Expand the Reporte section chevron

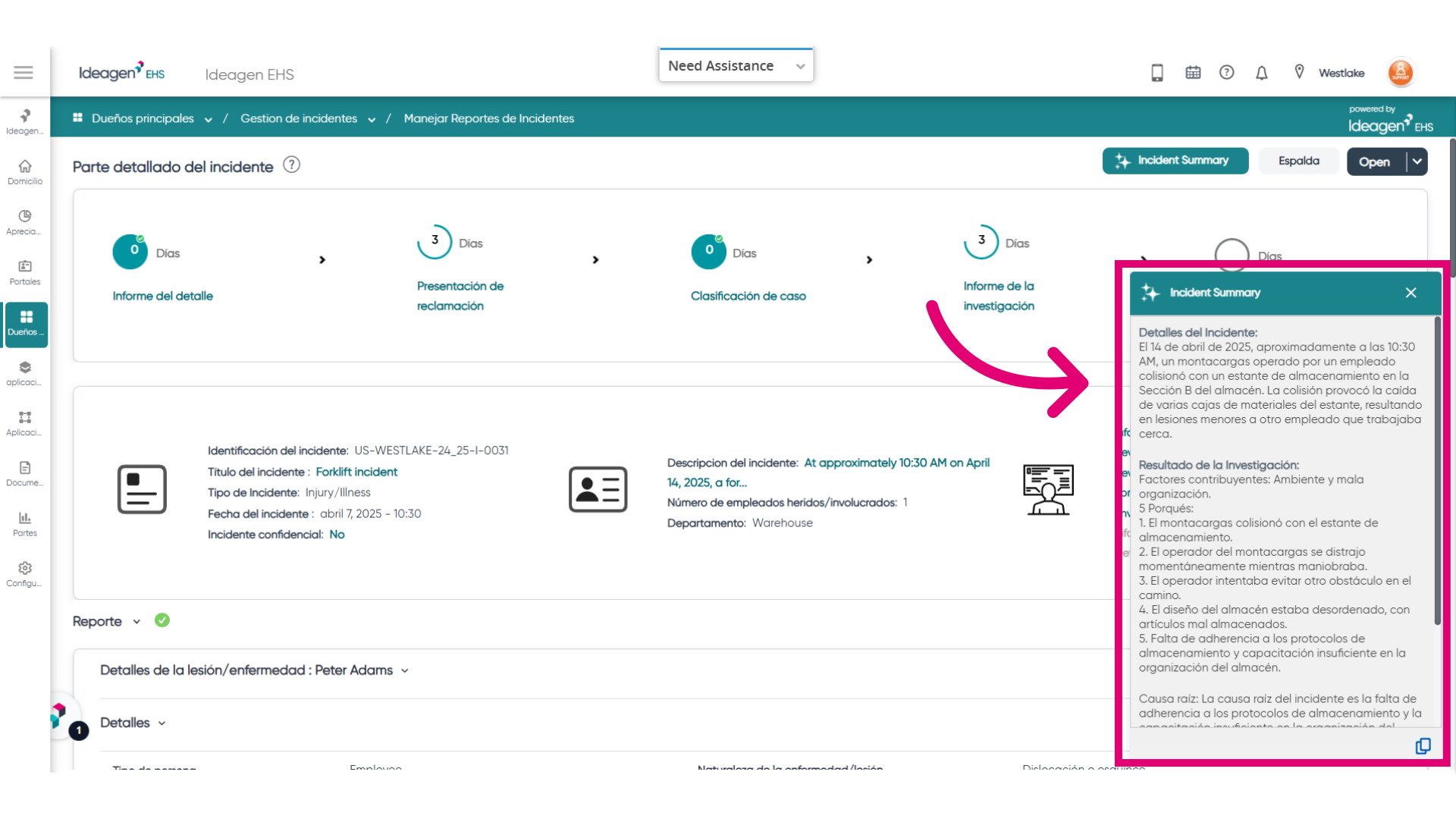[x=136, y=622]
